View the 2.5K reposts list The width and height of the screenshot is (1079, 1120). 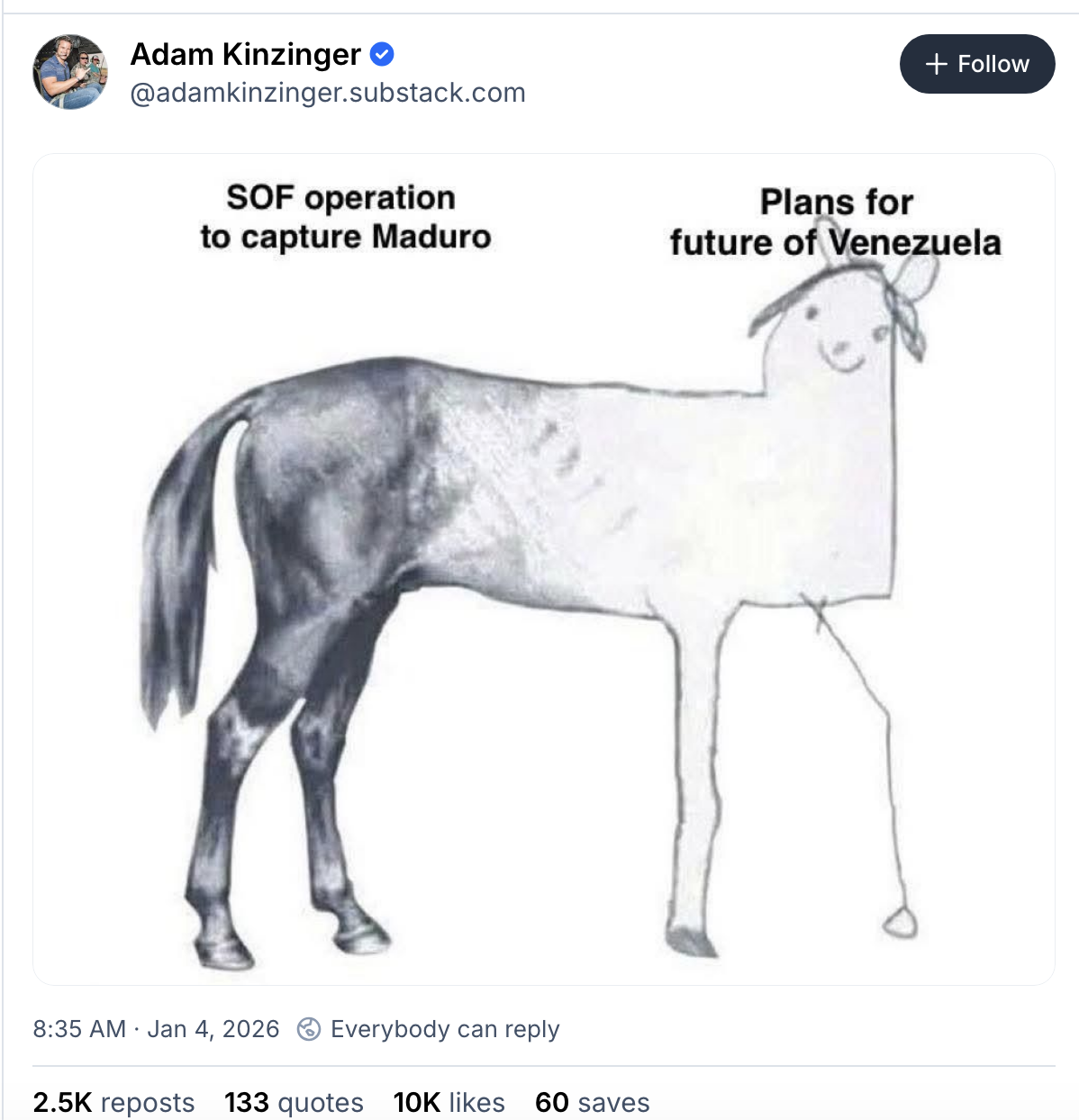(113, 1102)
